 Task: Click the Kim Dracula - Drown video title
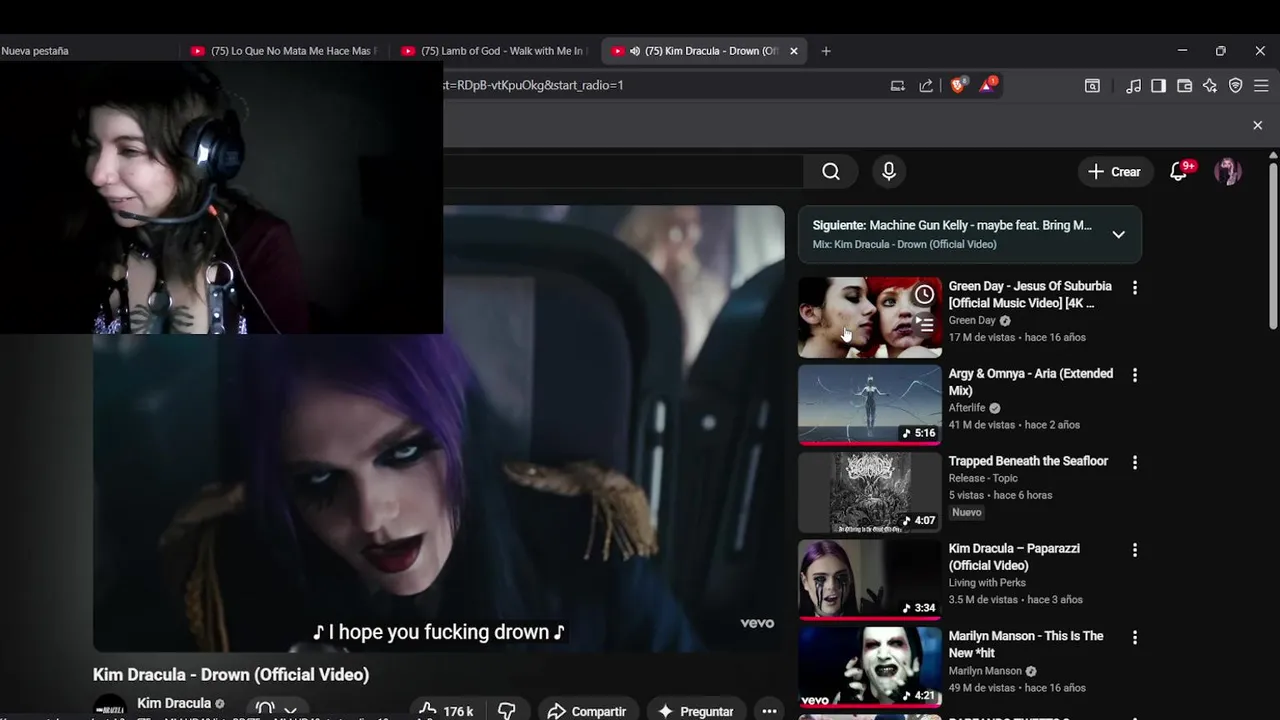231,675
